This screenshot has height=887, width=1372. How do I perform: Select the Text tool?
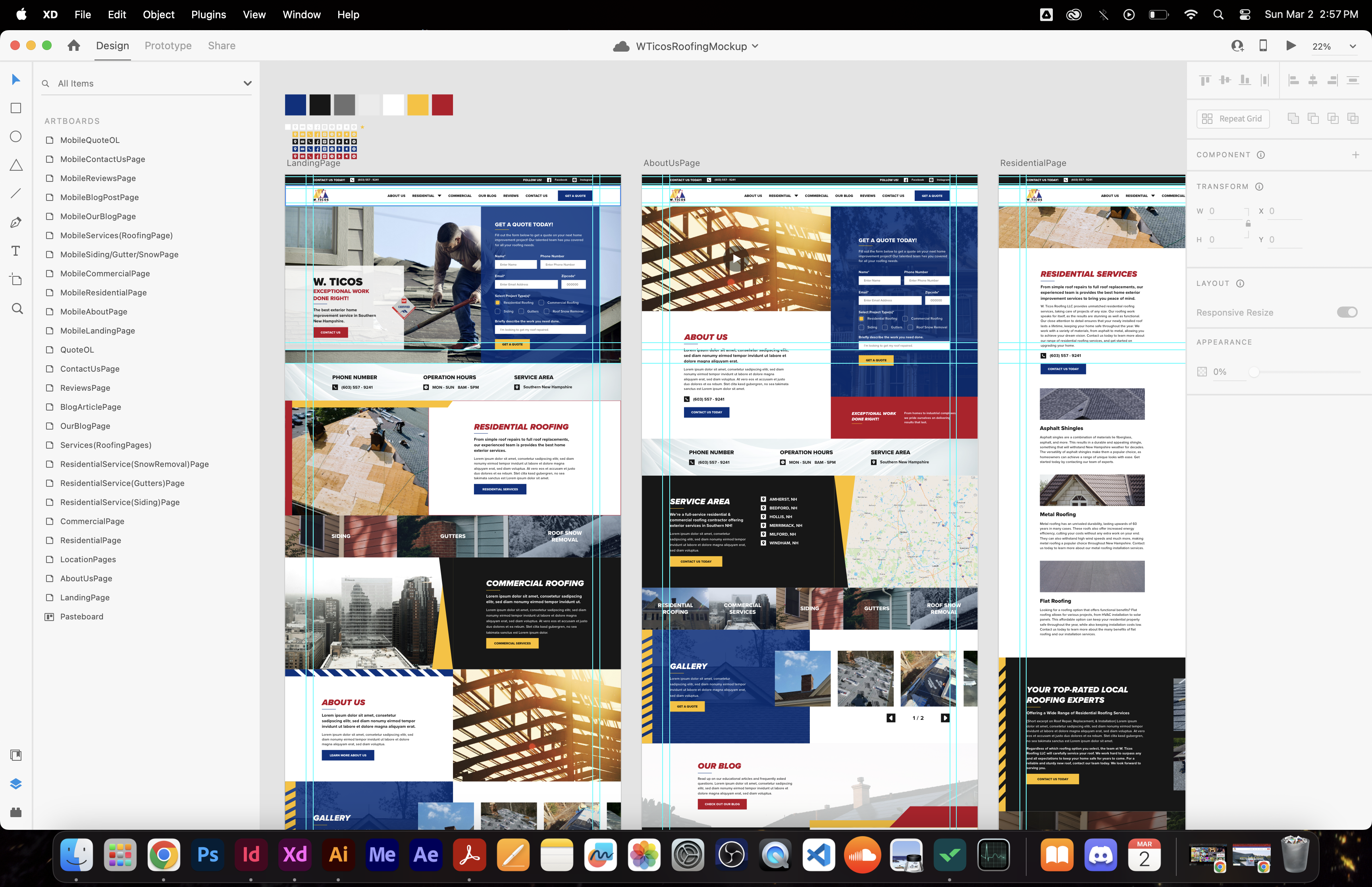tap(16, 251)
